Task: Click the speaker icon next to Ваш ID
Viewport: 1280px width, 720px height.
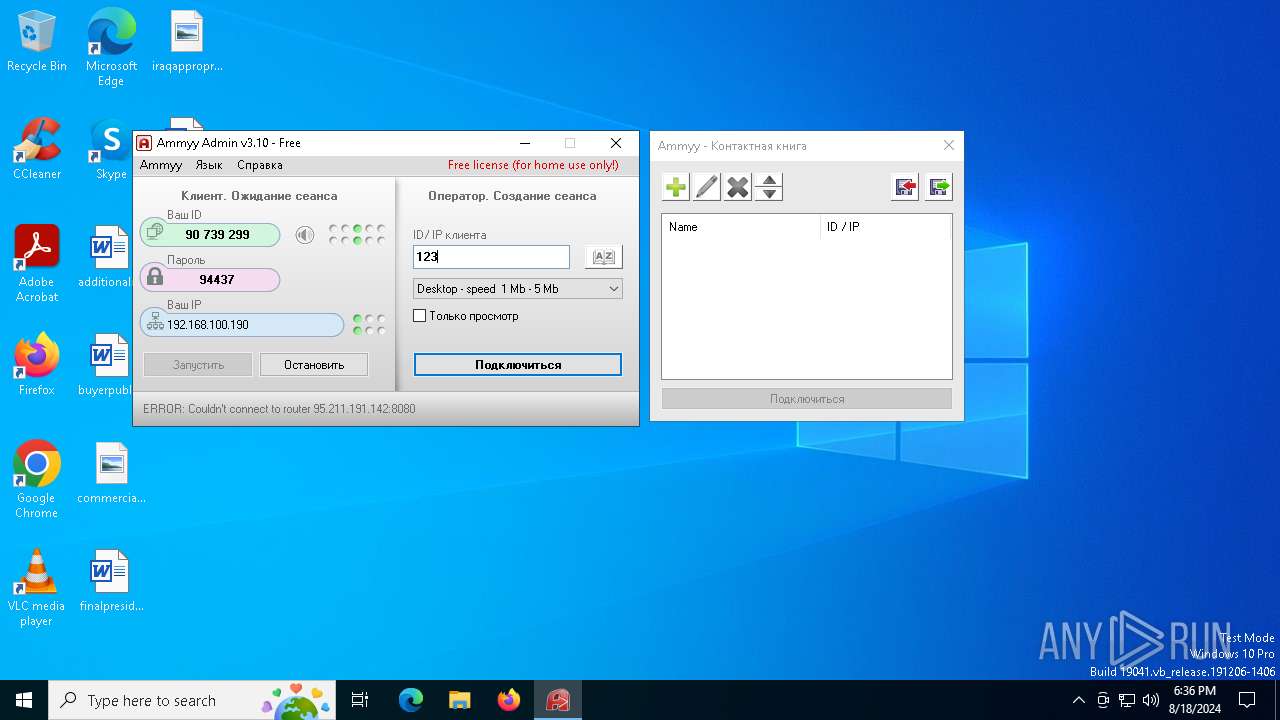Action: click(x=305, y=235)
